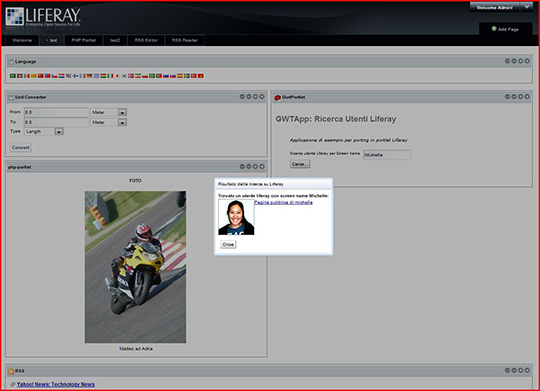This screenshot has height=391, width=540.
Task: Go to the Welcome page tab
Action: pyautogui.click(x=22, y=40)
